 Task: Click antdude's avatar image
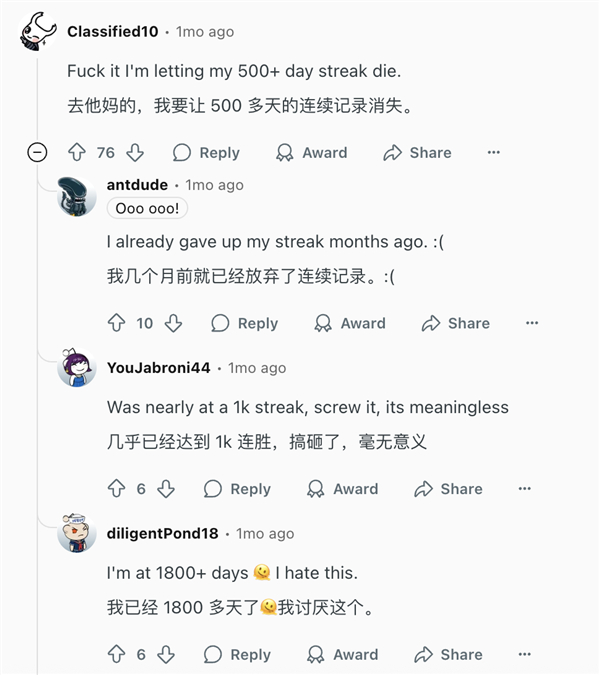point(77,197)
